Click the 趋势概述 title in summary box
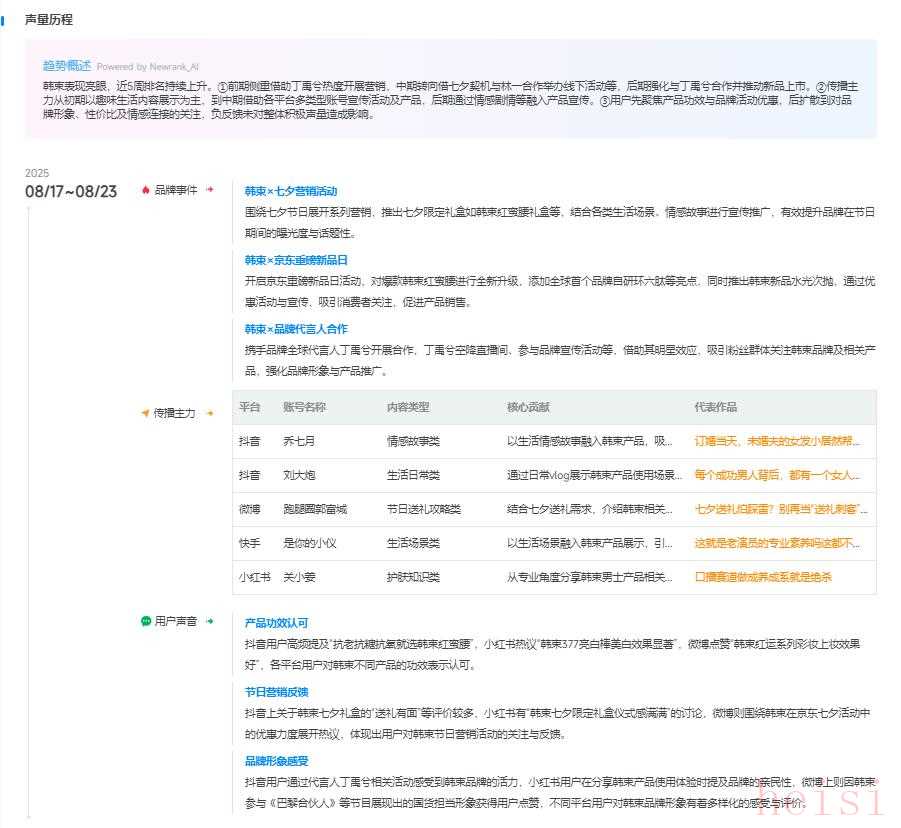The width and height of the screenshot is (901, 828). 66,65
